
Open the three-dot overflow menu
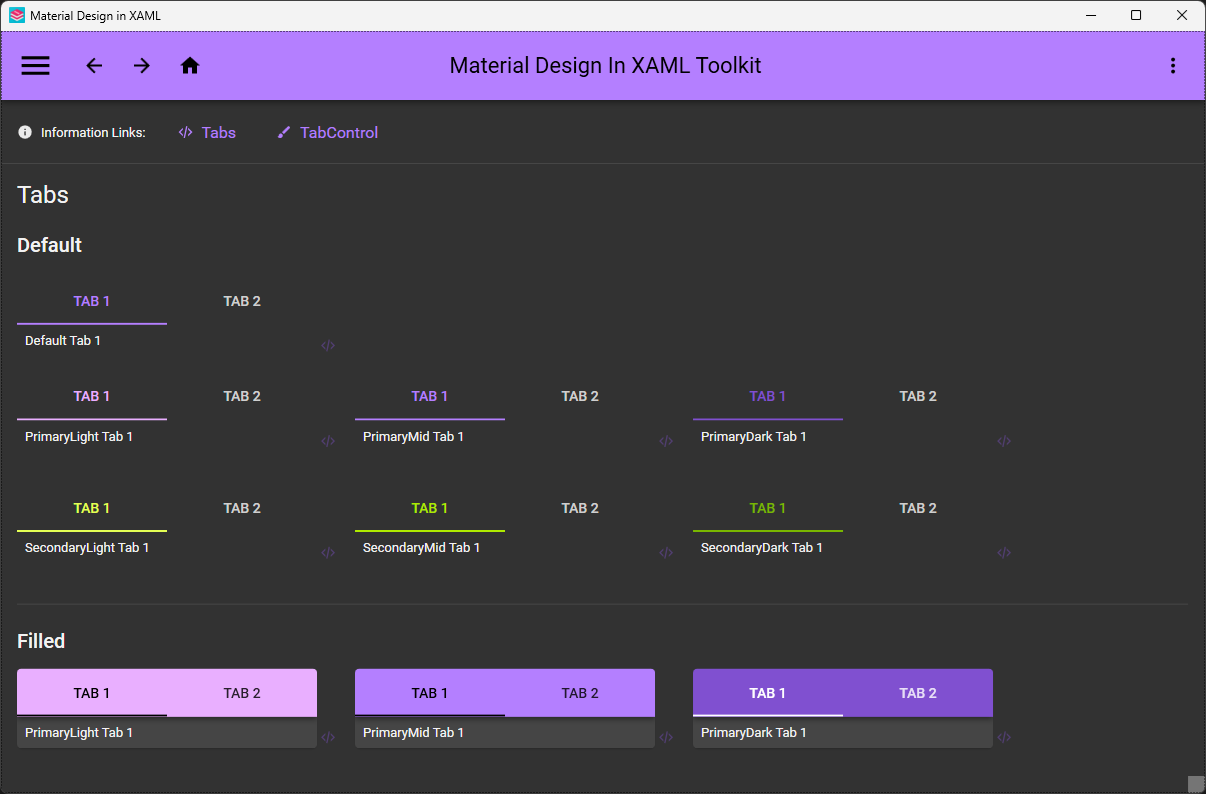(x=1173, y=66)
